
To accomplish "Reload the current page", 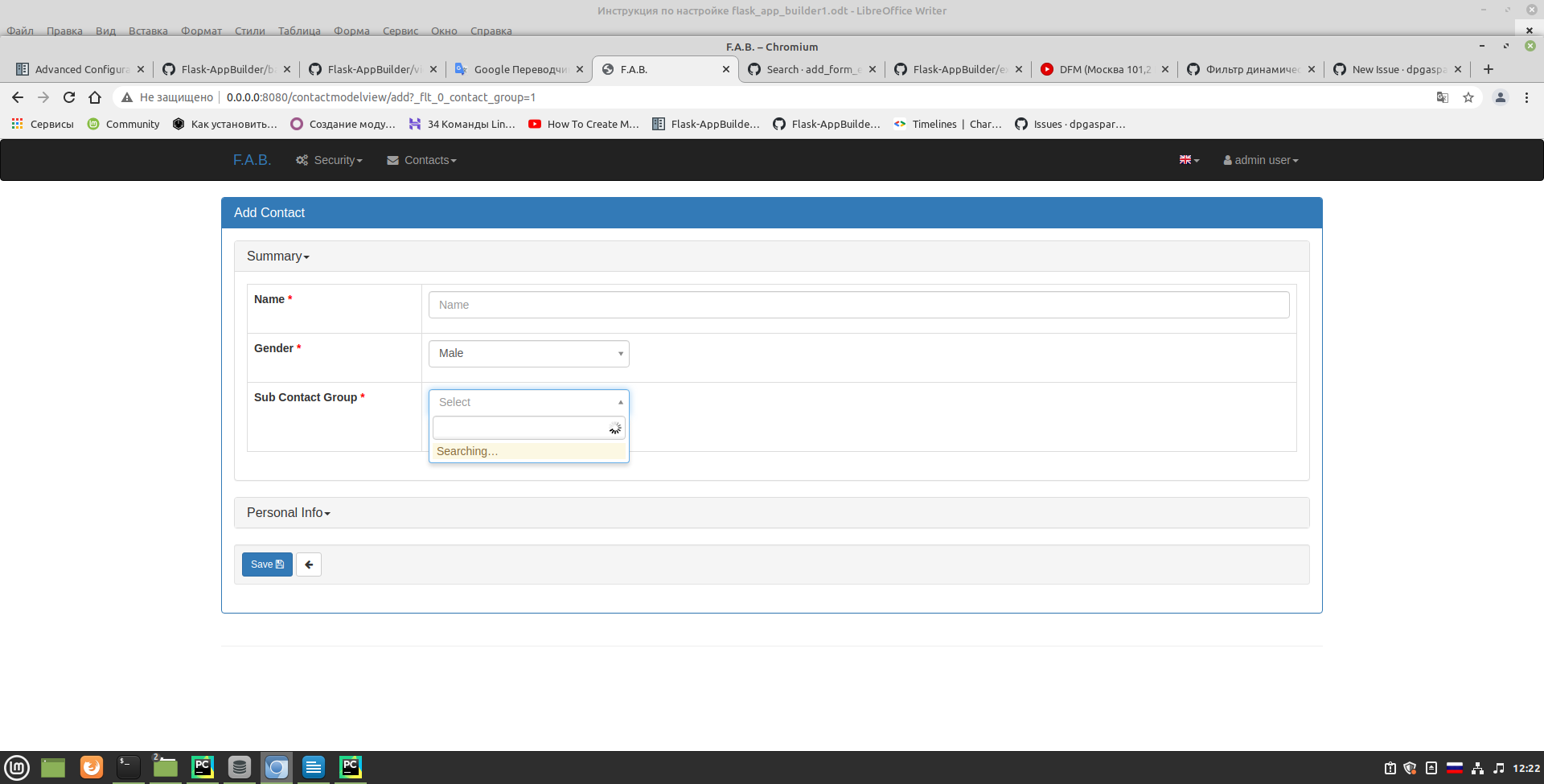I will pos(69,97).
